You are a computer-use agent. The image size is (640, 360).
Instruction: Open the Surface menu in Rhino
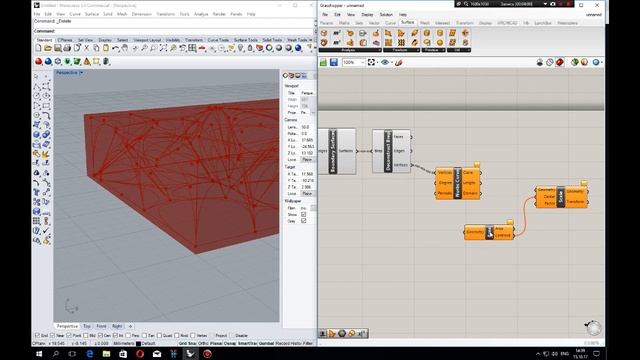click(x=92, y=14)
